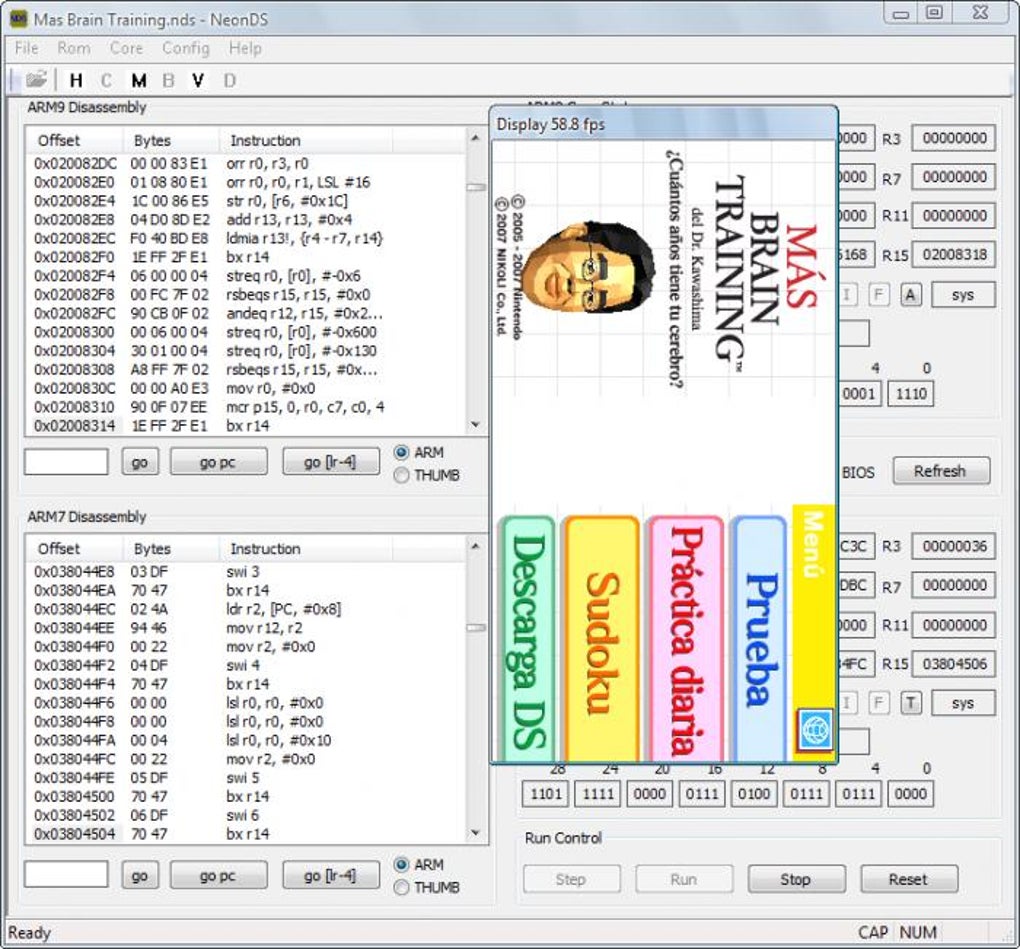1020x949 pixels.
Task: Tap the Práctica diaria option in game
Action: pos(686,639)
